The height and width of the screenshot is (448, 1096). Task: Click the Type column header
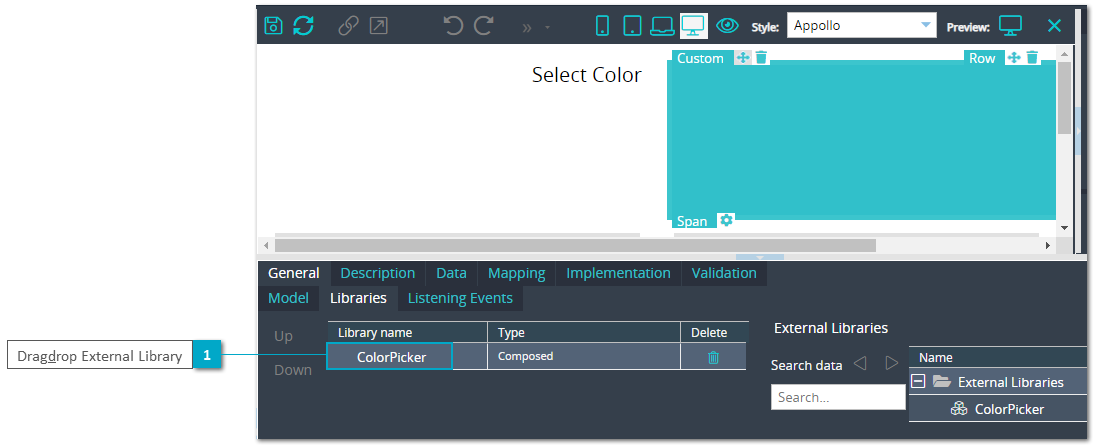click(x=584, y=333)
